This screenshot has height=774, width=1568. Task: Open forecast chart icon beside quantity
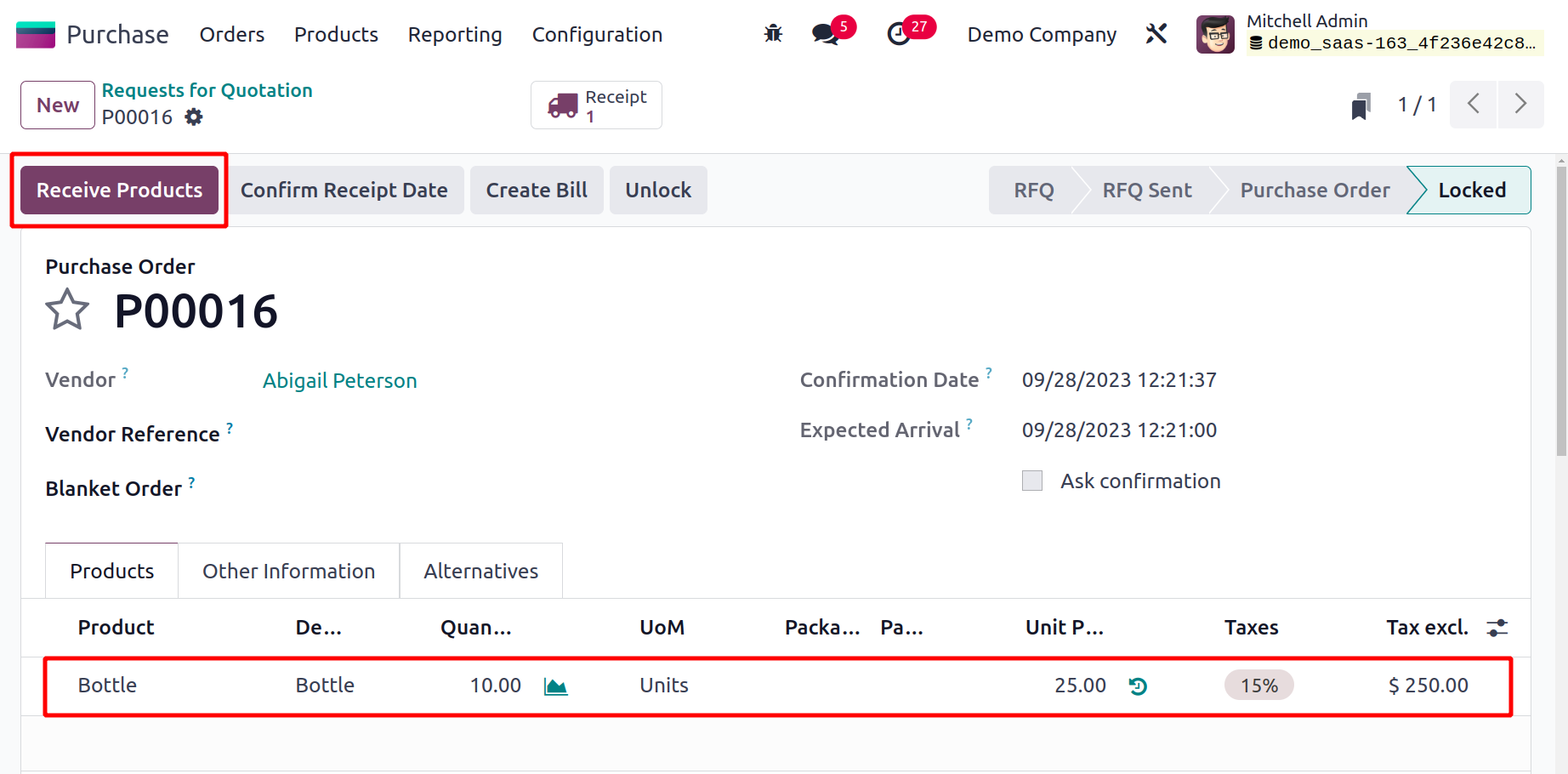point(555,686)
